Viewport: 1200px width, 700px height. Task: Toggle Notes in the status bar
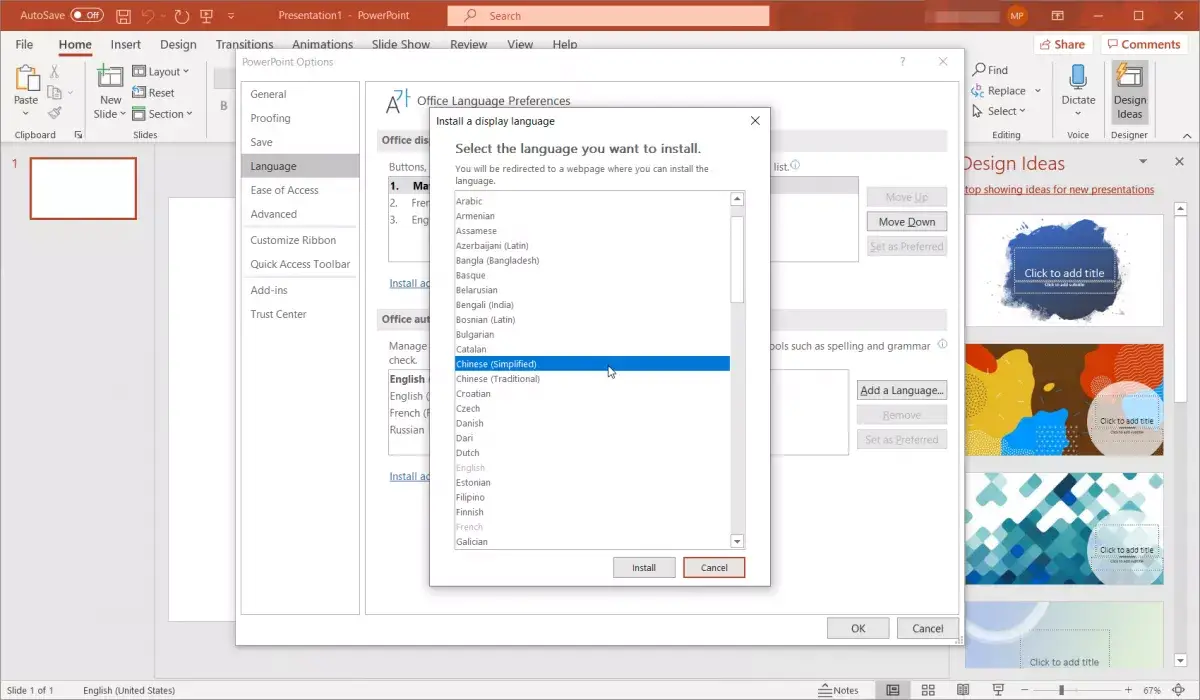pyautogui.click(x=838, y=690)
